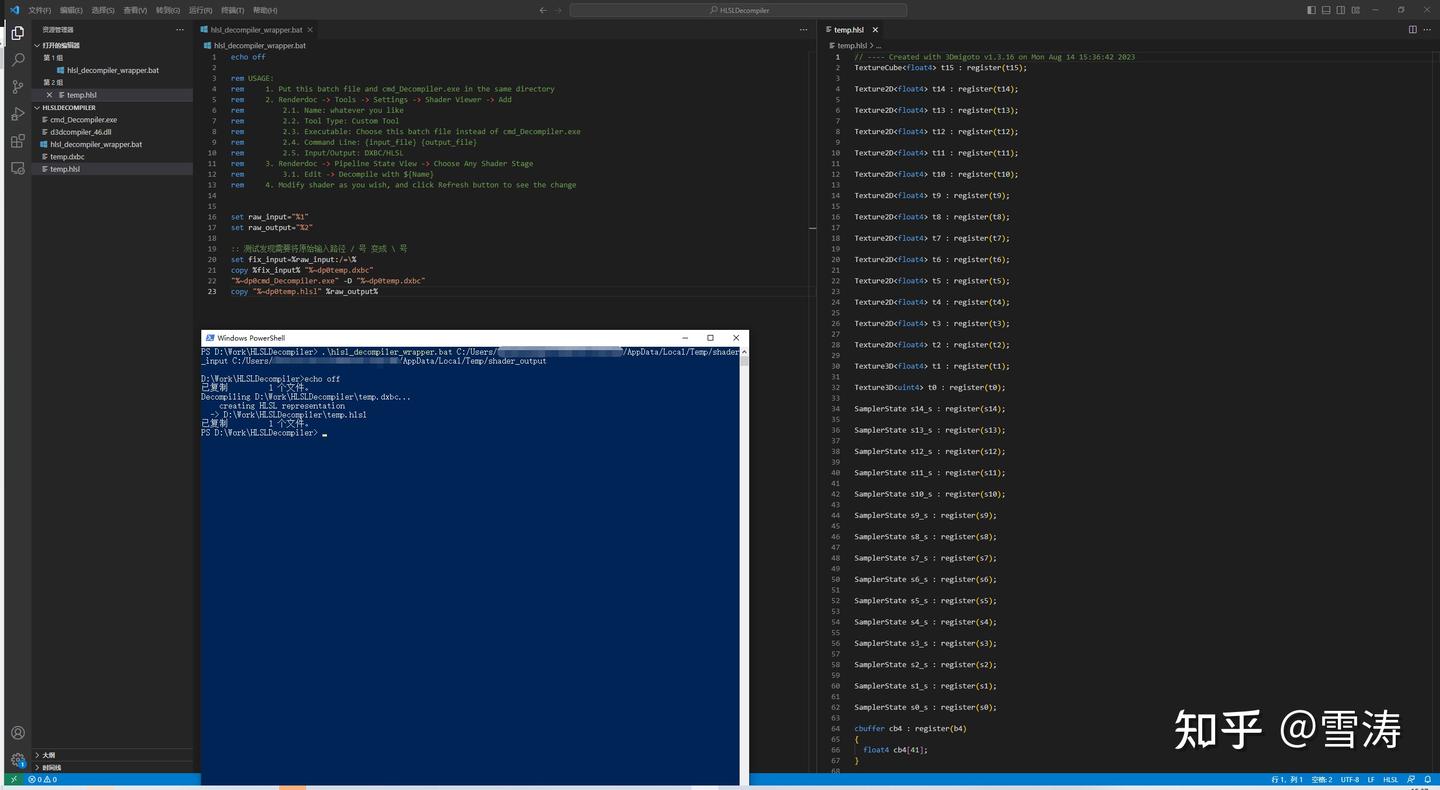Click the notifications bell in the status bar
1440x790 pixels.
click(x=1428, y=779)
